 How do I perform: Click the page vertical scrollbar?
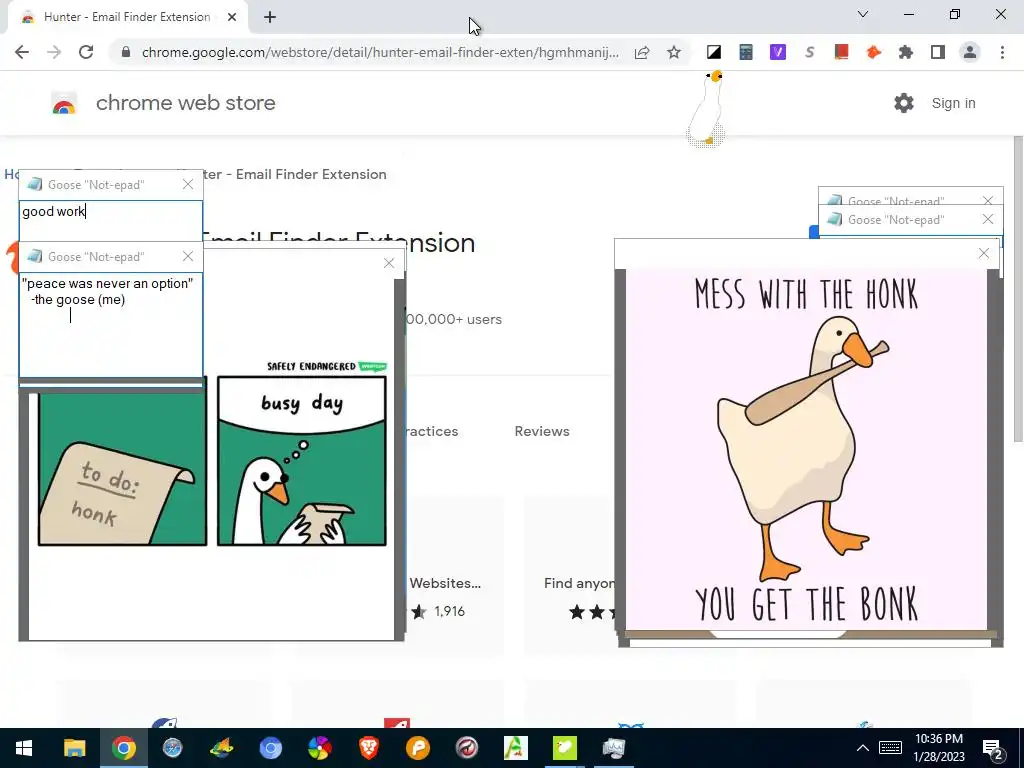click(1017, 289)
